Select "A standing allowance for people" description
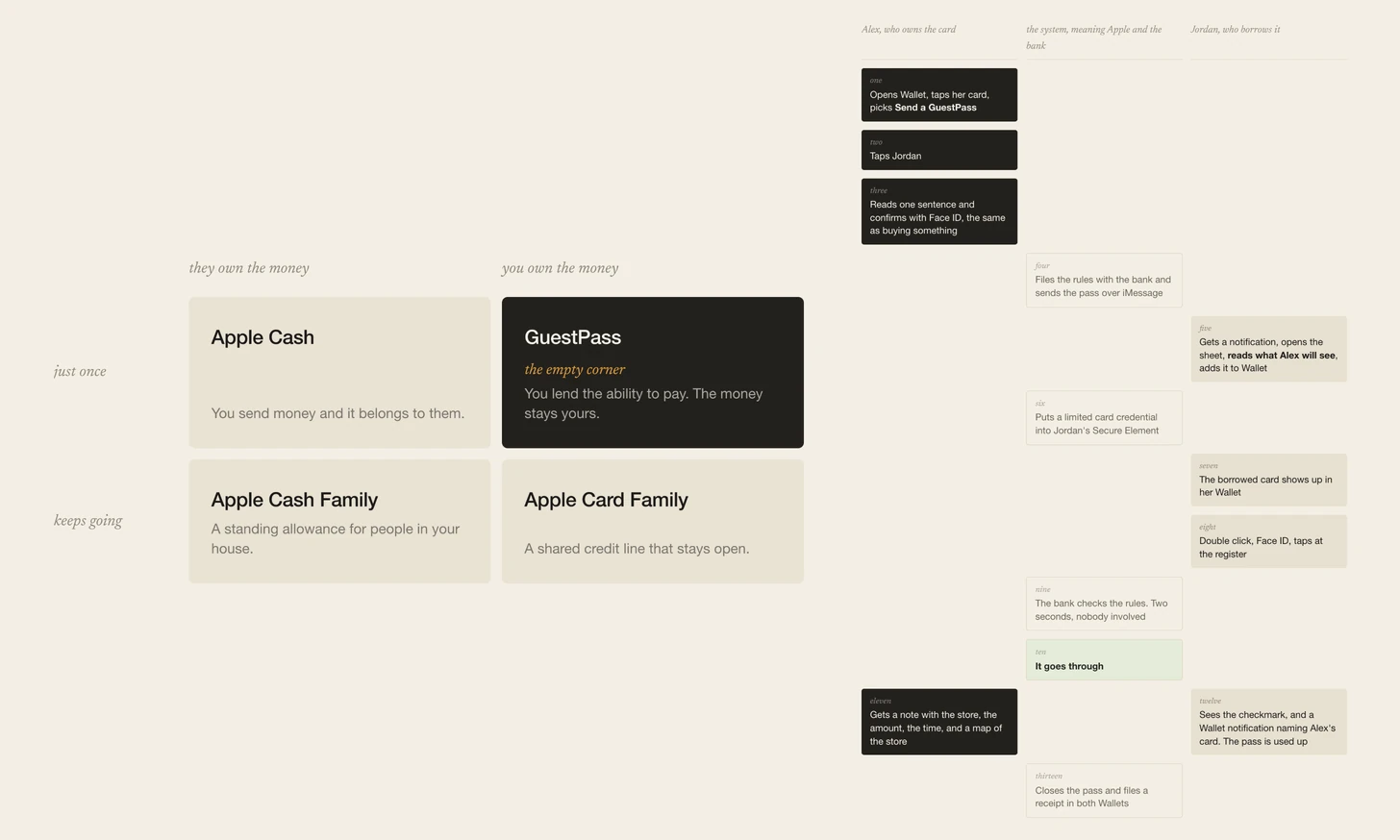Image resolution: width=1400 pixels, height=840 pixels. click(x=336, y=538)
